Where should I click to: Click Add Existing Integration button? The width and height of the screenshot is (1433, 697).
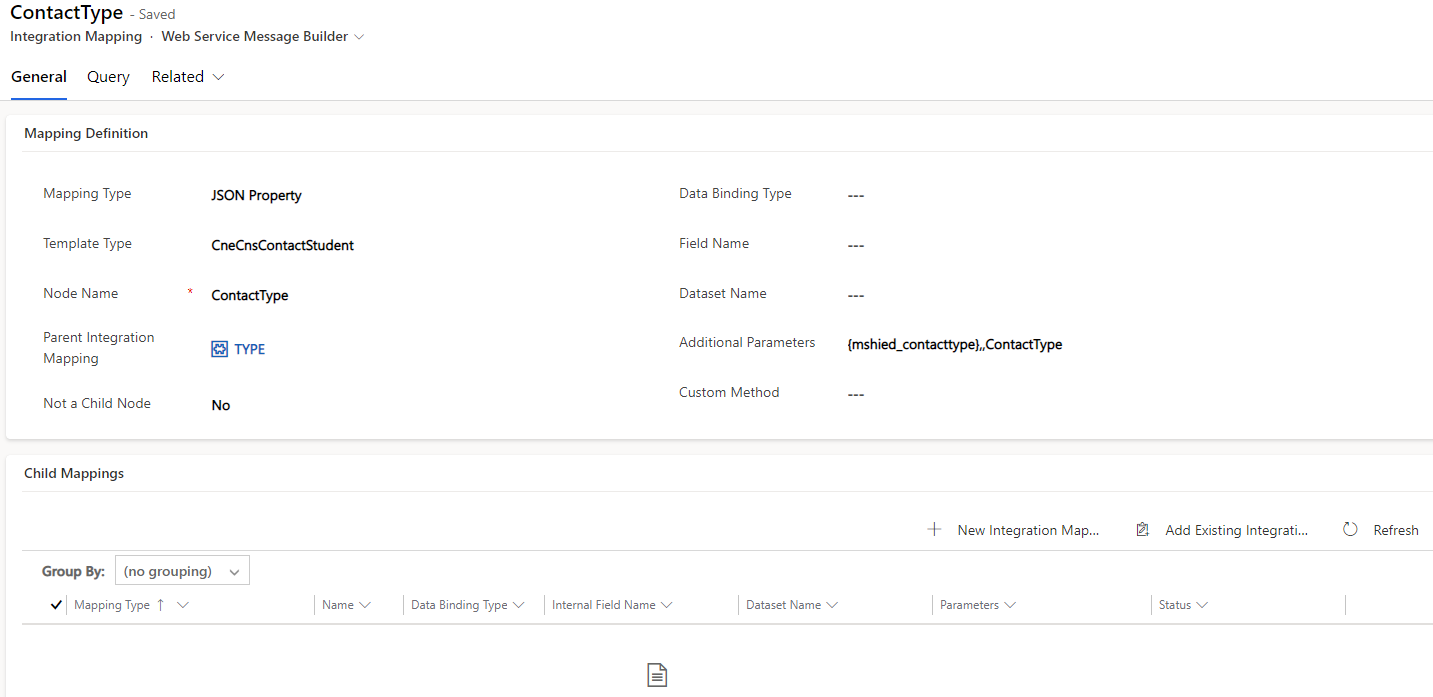pyautogui.click(x=1222, y=530)
